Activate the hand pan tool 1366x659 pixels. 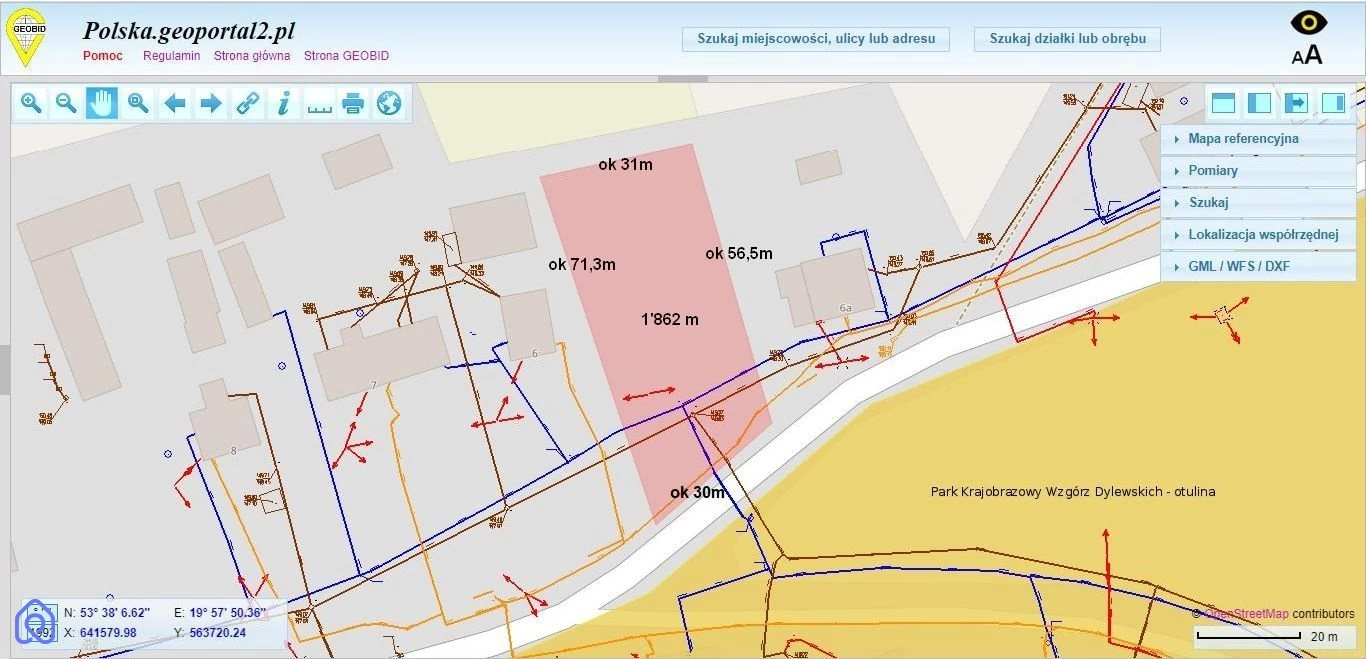pos(101,103)
